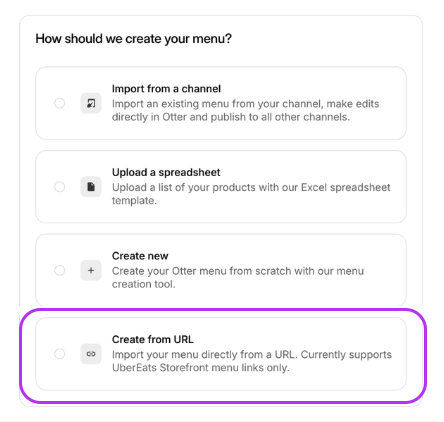The width and height of the screenshot is (444, 422).
Task: Click the "Create new" heading text
Action: (140, 256)
